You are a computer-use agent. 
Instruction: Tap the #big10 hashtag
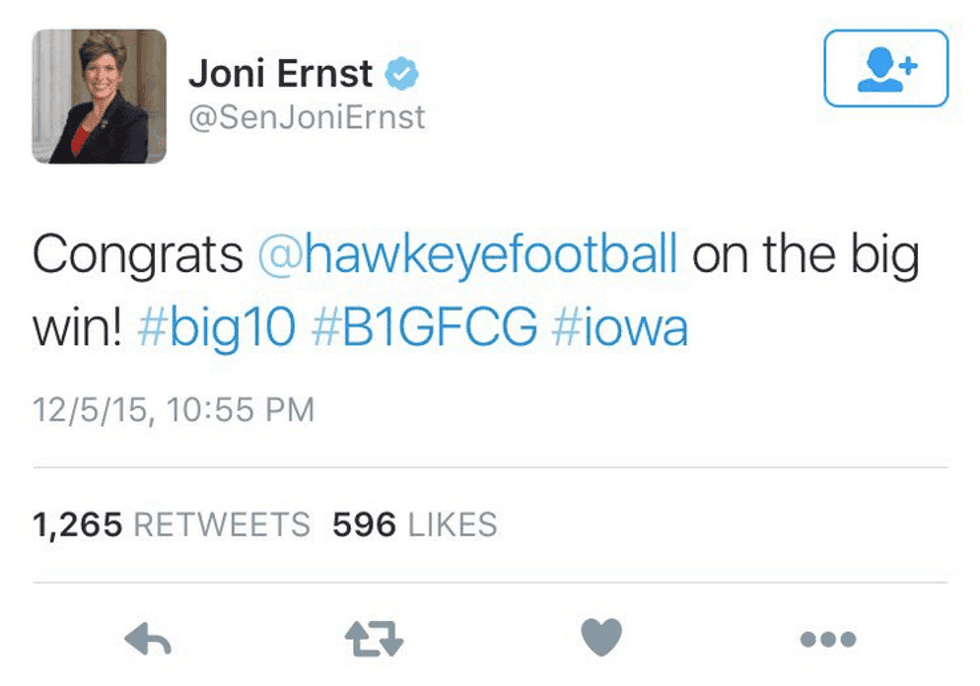tap(216, 326)
